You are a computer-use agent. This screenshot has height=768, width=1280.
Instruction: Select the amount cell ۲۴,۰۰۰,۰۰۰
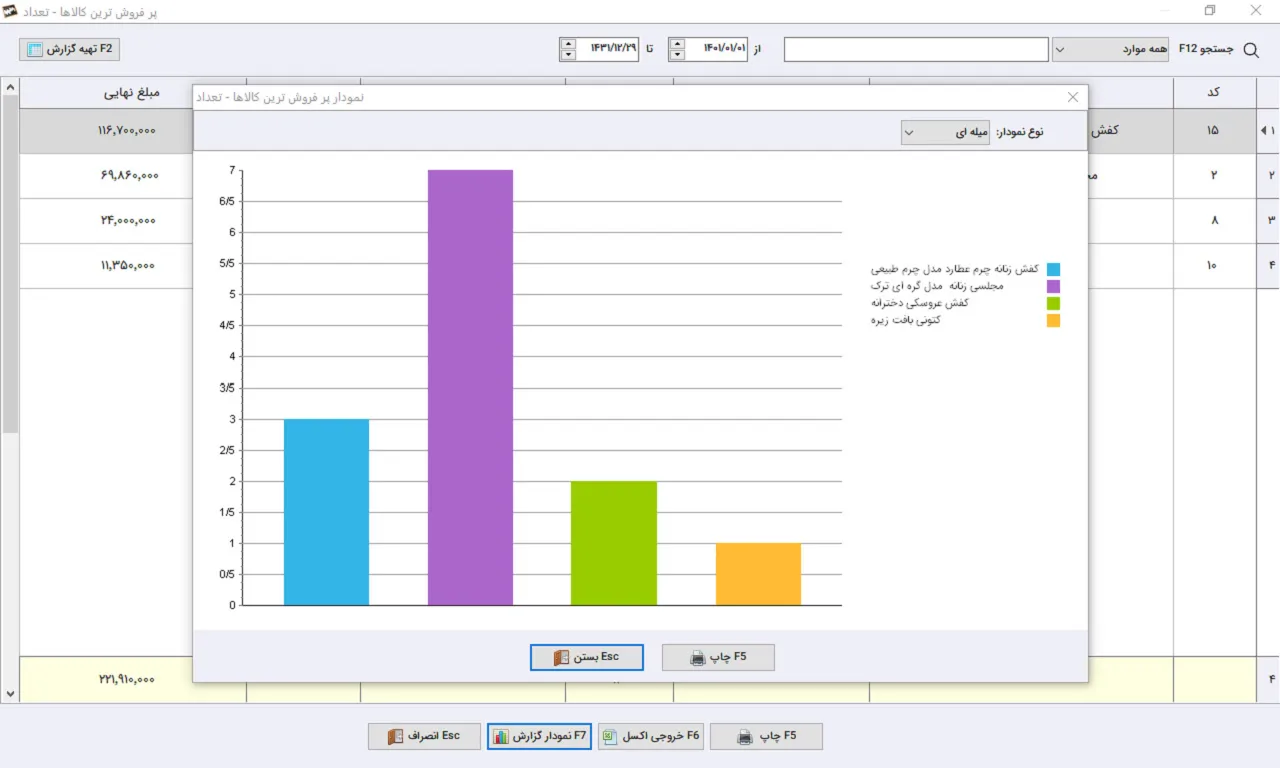click(x=127, y=220)
